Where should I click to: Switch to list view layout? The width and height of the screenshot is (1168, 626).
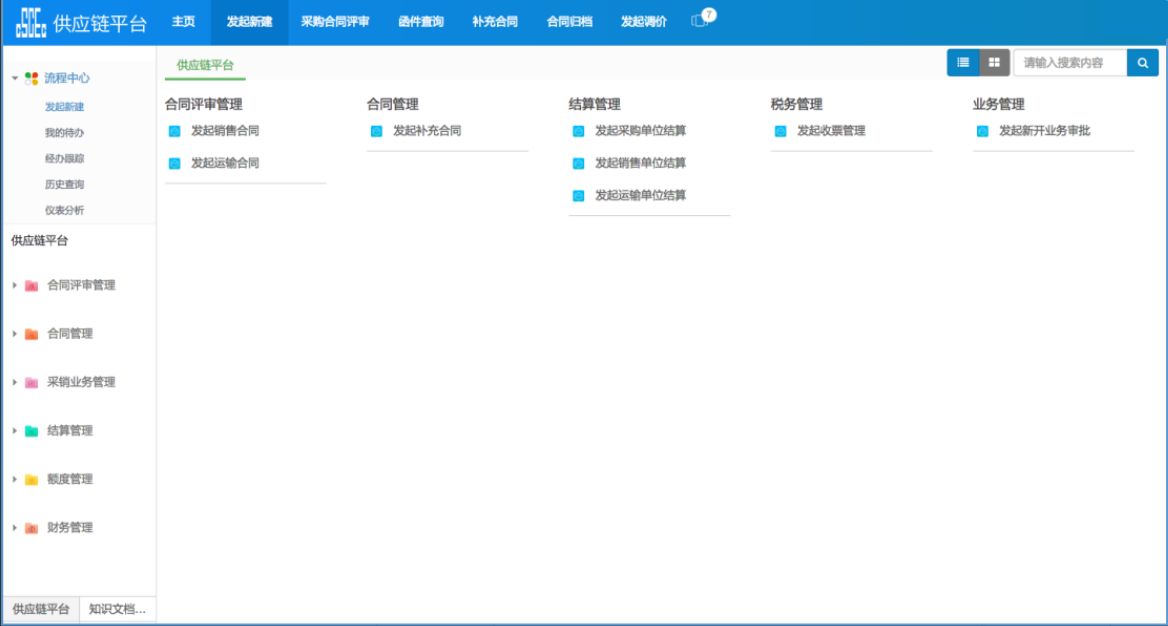(963, 62)
